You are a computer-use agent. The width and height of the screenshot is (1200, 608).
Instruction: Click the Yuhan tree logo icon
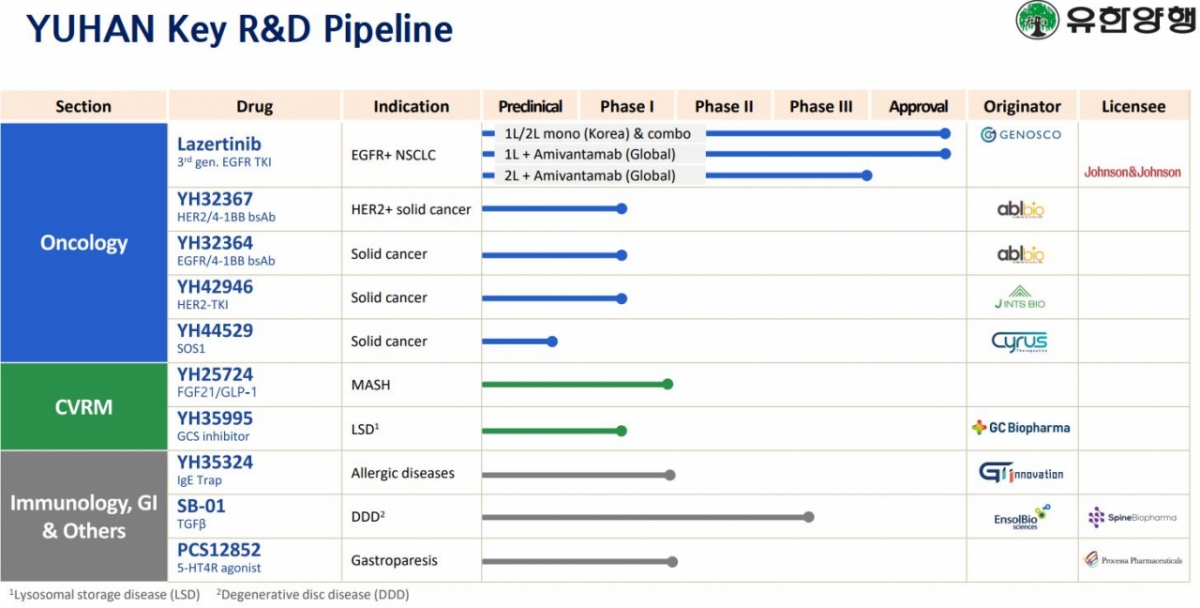(1038, 20)
